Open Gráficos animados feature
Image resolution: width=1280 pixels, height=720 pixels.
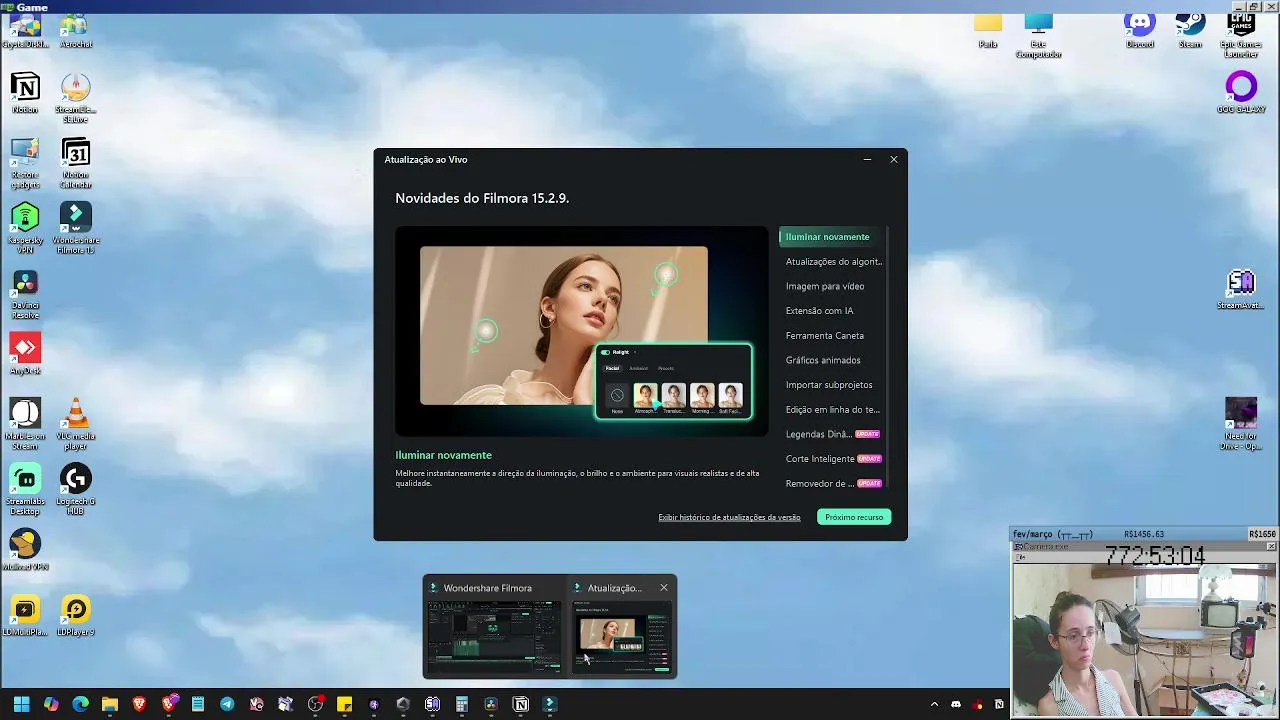coord(823,360)
